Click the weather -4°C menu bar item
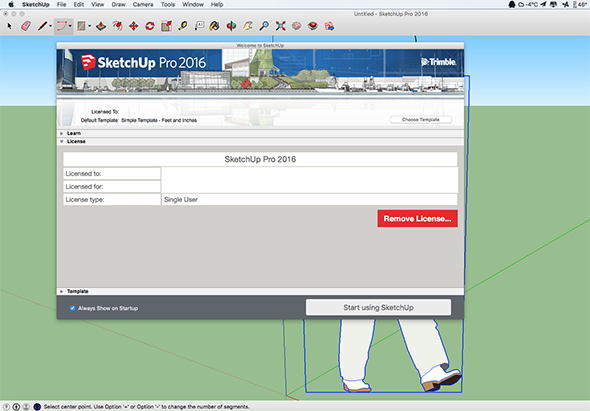 point(528,5)
